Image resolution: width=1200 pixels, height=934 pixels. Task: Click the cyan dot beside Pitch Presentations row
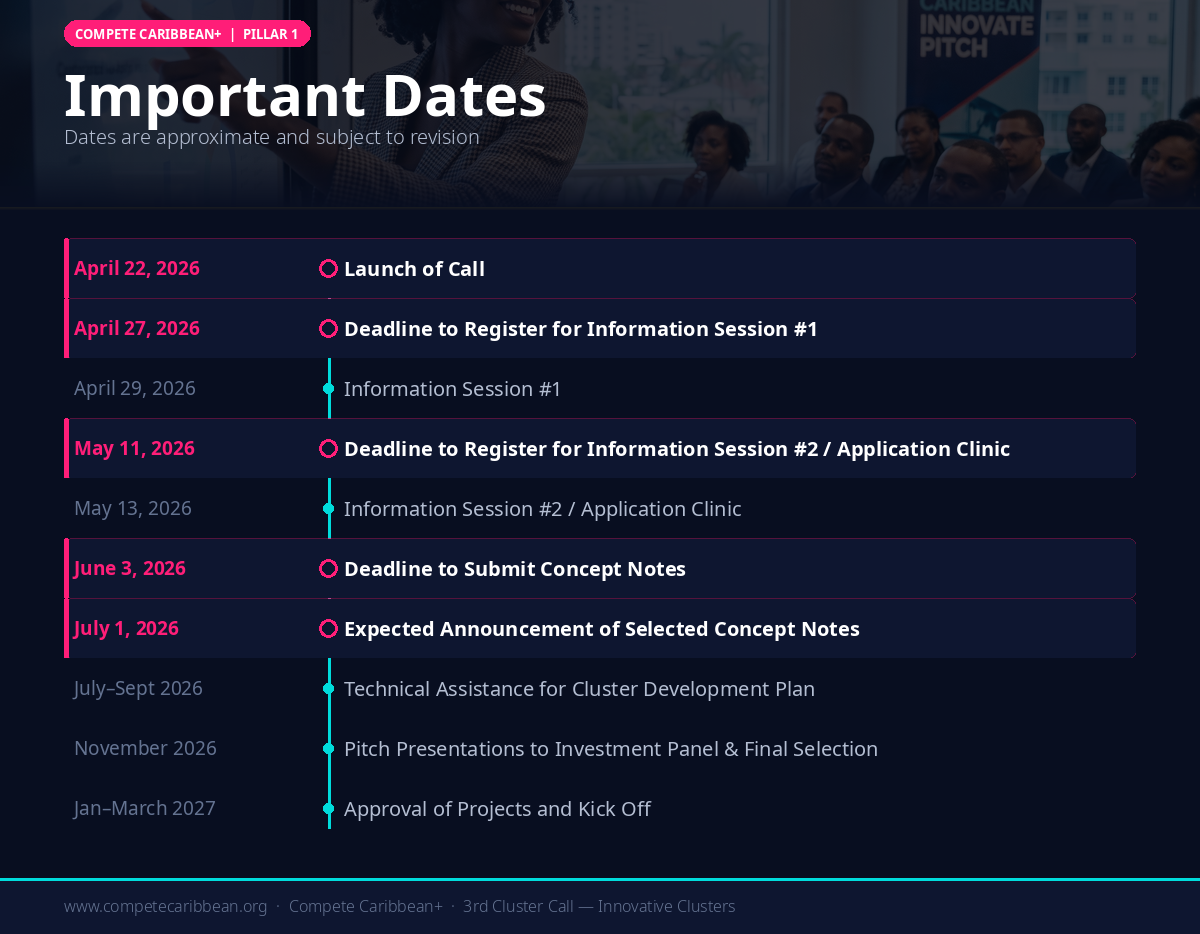click(328, 748)
